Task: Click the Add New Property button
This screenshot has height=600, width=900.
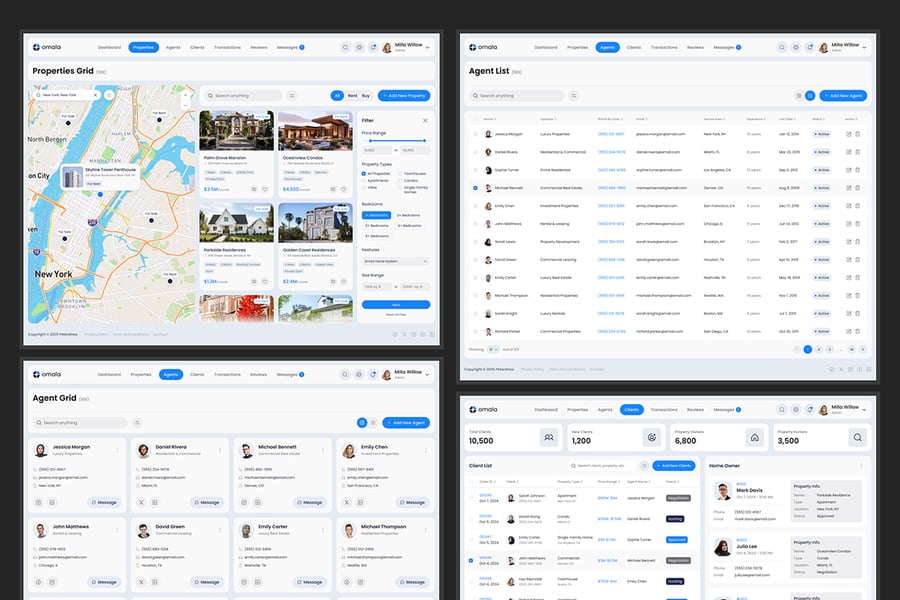Action: [404, 96]
